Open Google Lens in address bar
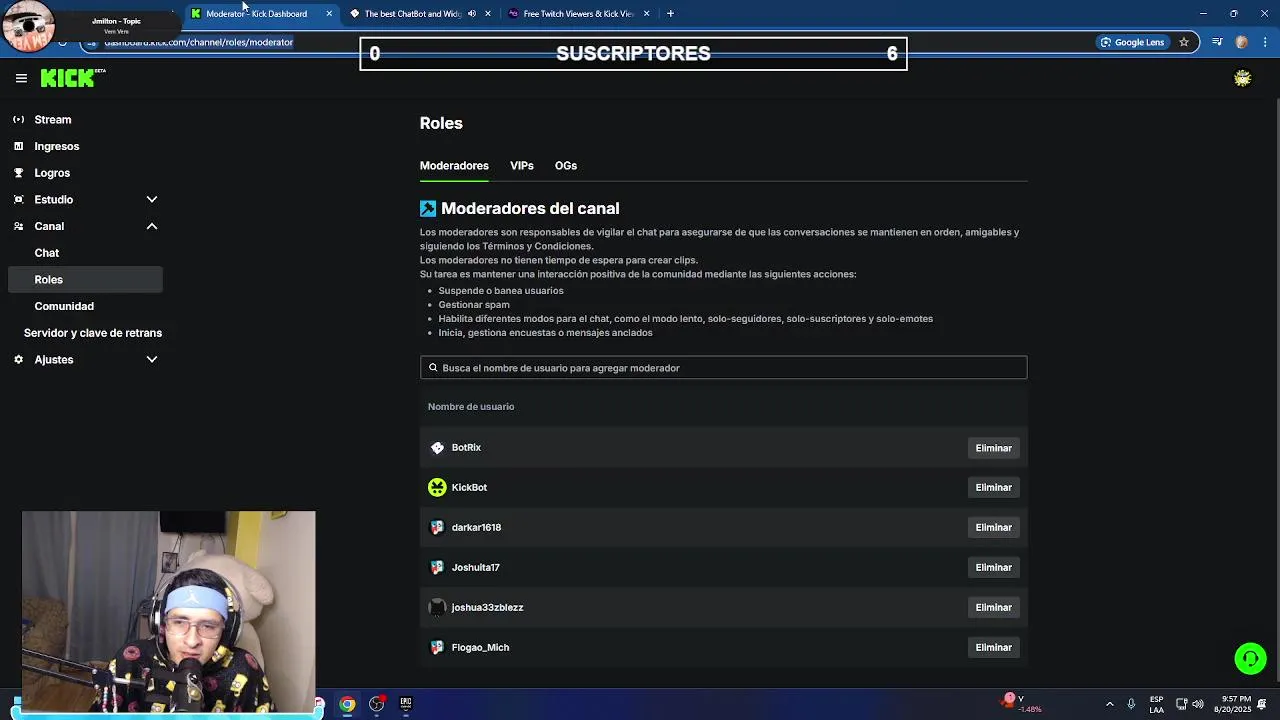Image resolution: width=1280 pixels, height=720 pixels. (1132, 42)
